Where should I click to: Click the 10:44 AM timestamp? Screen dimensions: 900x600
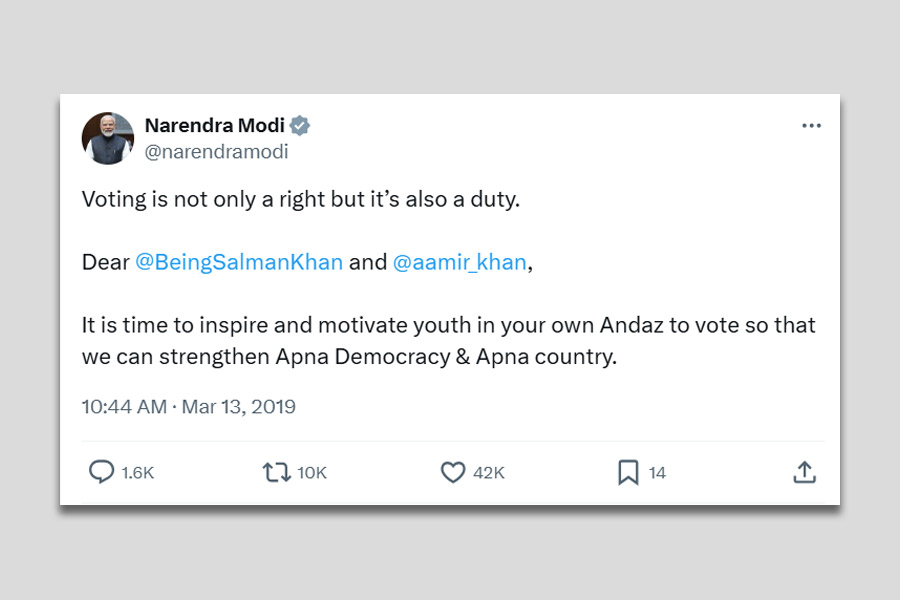tap(124, 407)
